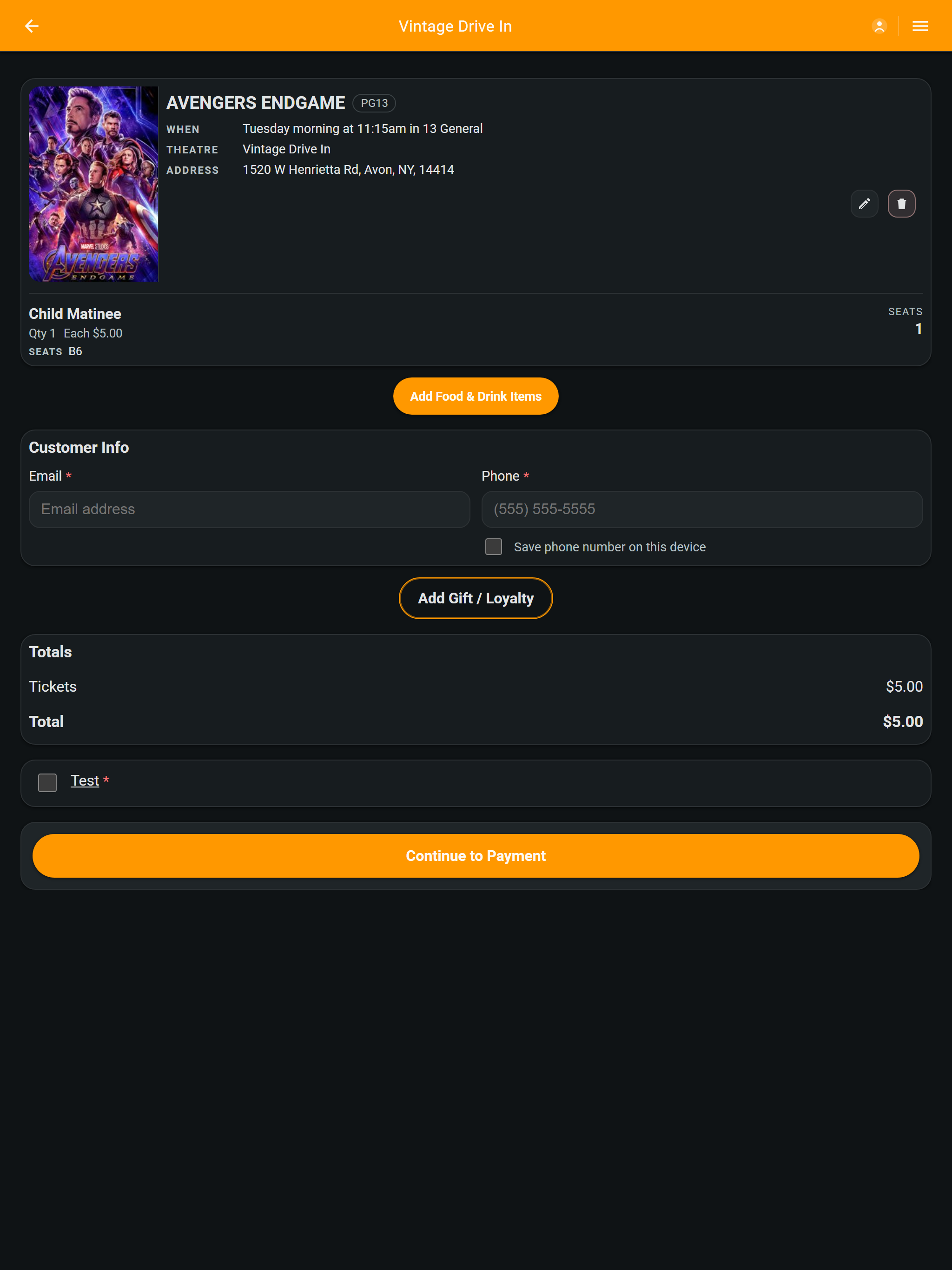The height and width of the screenshot is (1270, 952).
Task: Click the Vintage Drive In header title
Action: pyautogui.click(x=455, y=26)
